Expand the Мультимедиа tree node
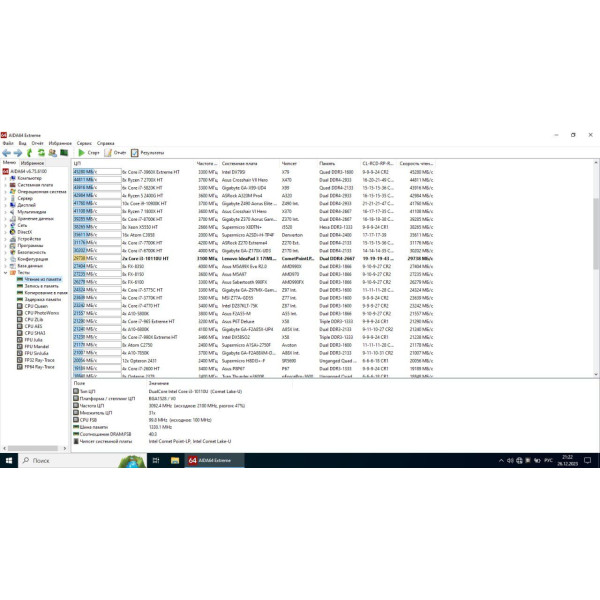600x600 pixels. [x=5, y=212]
